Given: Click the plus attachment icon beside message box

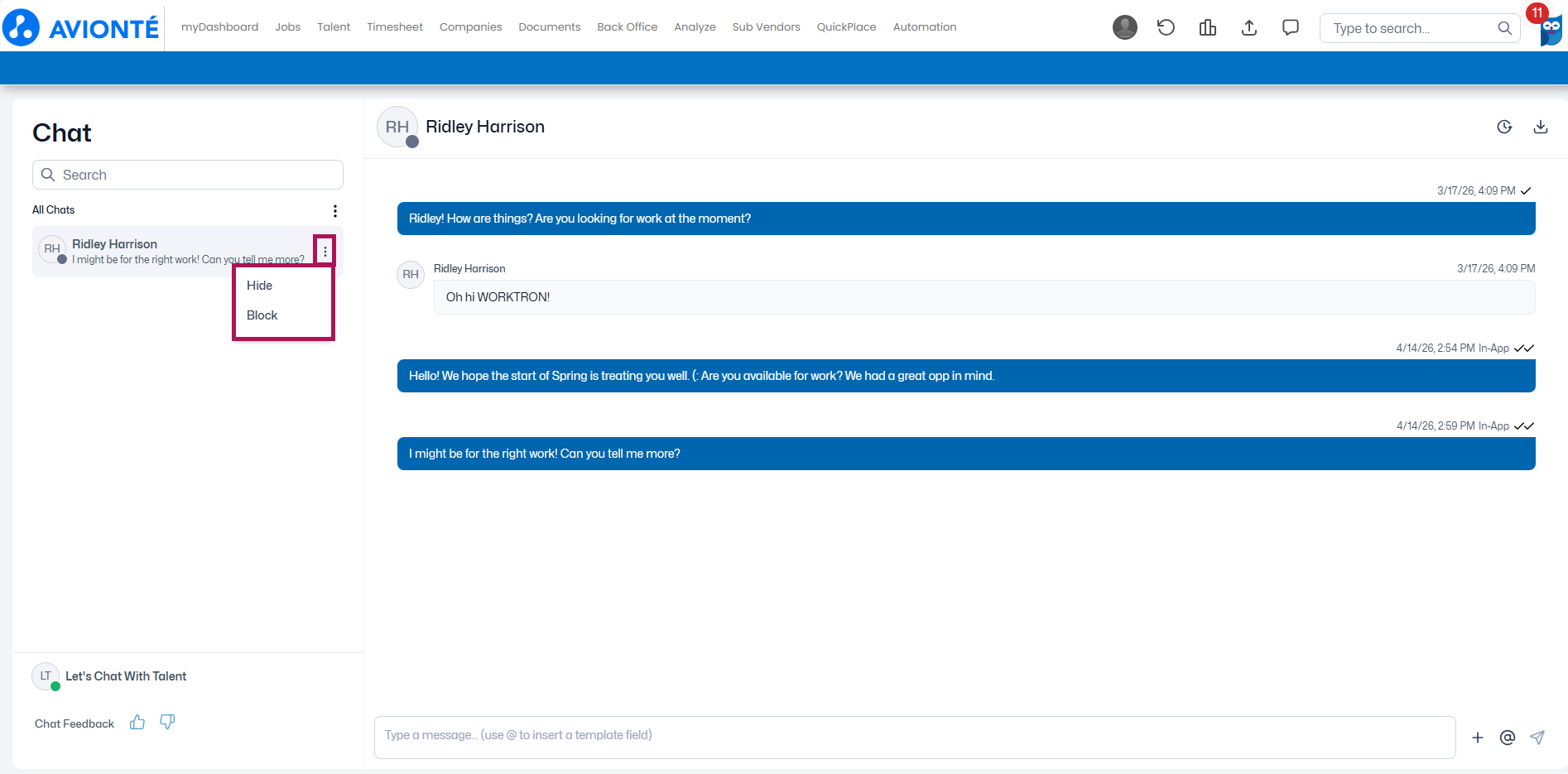Looking at the screenshot, I should point(1478,738).
